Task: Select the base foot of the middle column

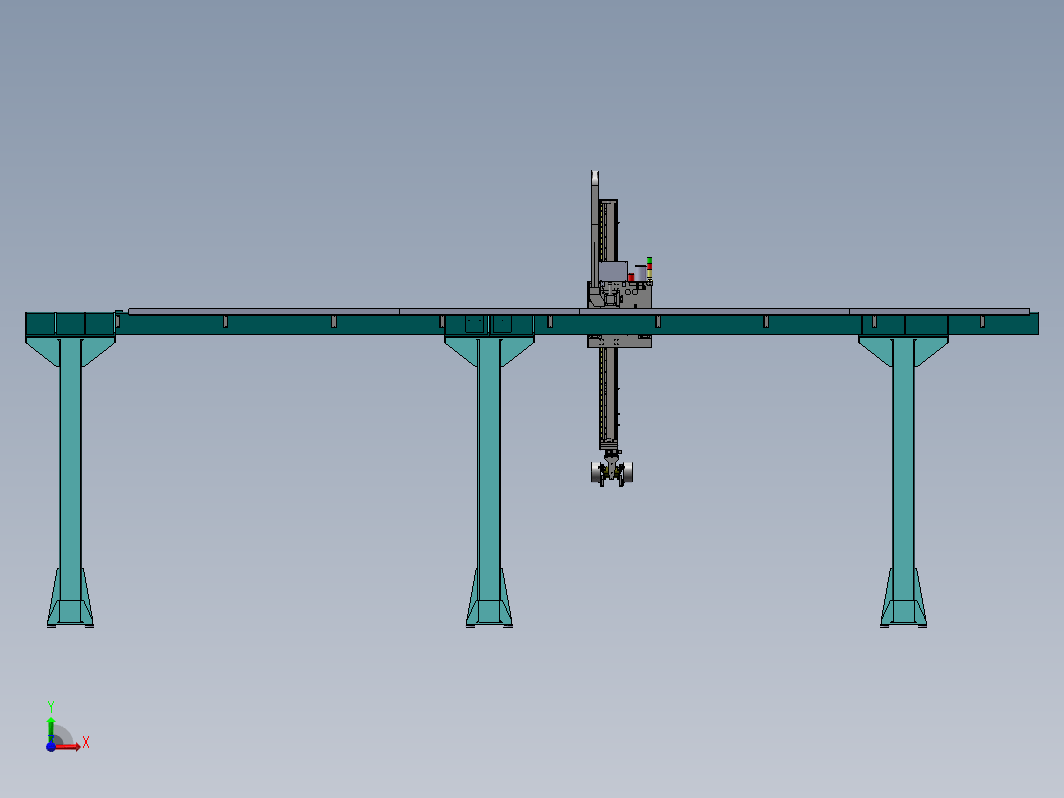Action: click(489, 598)
